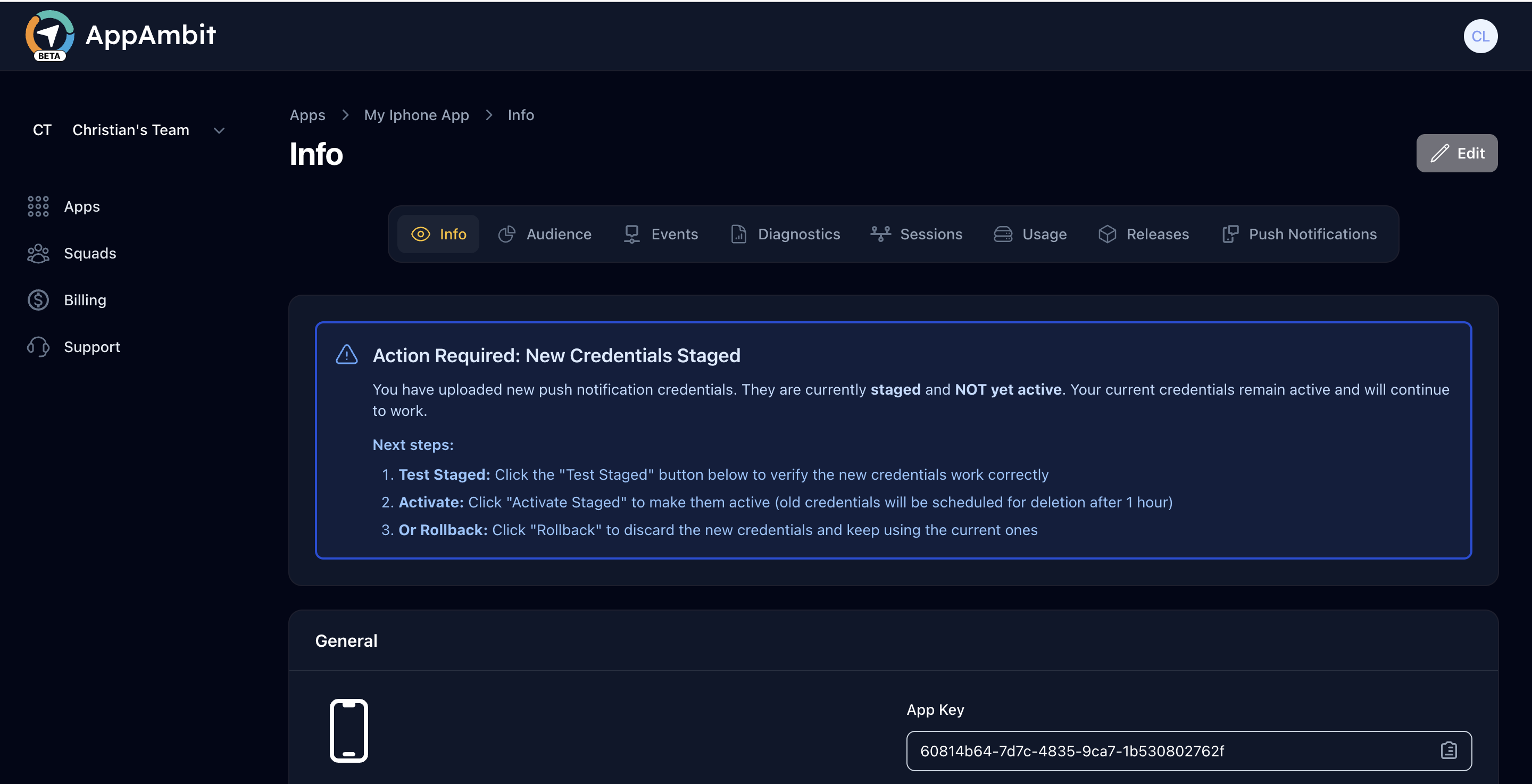Screen dimensions: 1532x784
Task: Click the App Key text field
Action: tap(1165, 750)
